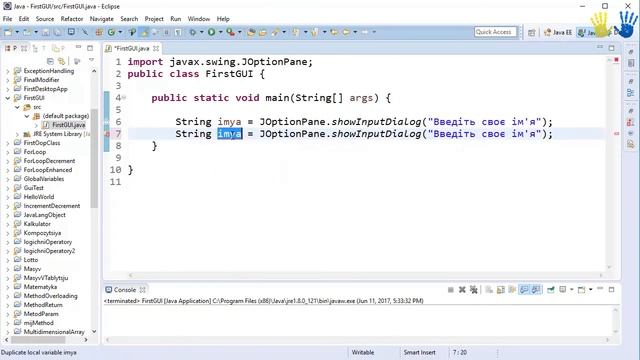Click the folding toggle on line 4

124,98
